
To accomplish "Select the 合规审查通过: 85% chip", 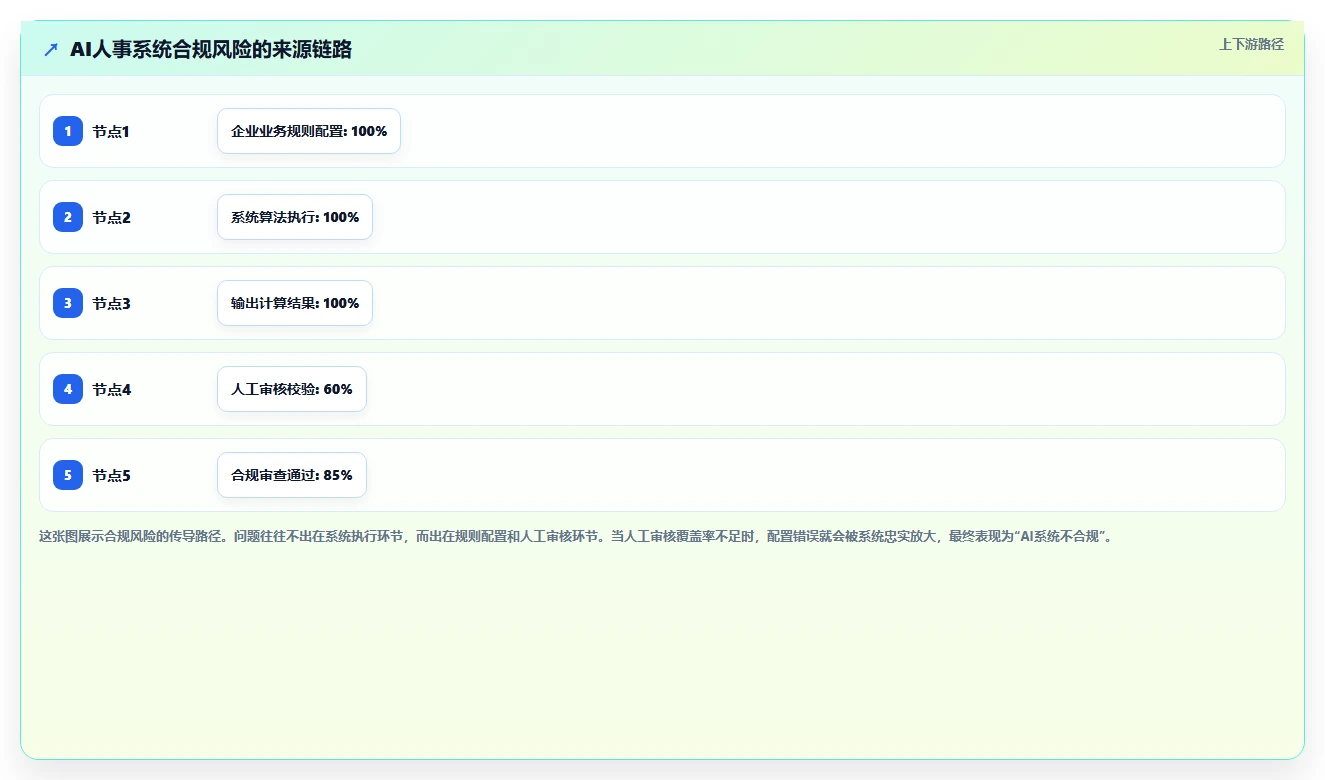I will click(292, 475).
